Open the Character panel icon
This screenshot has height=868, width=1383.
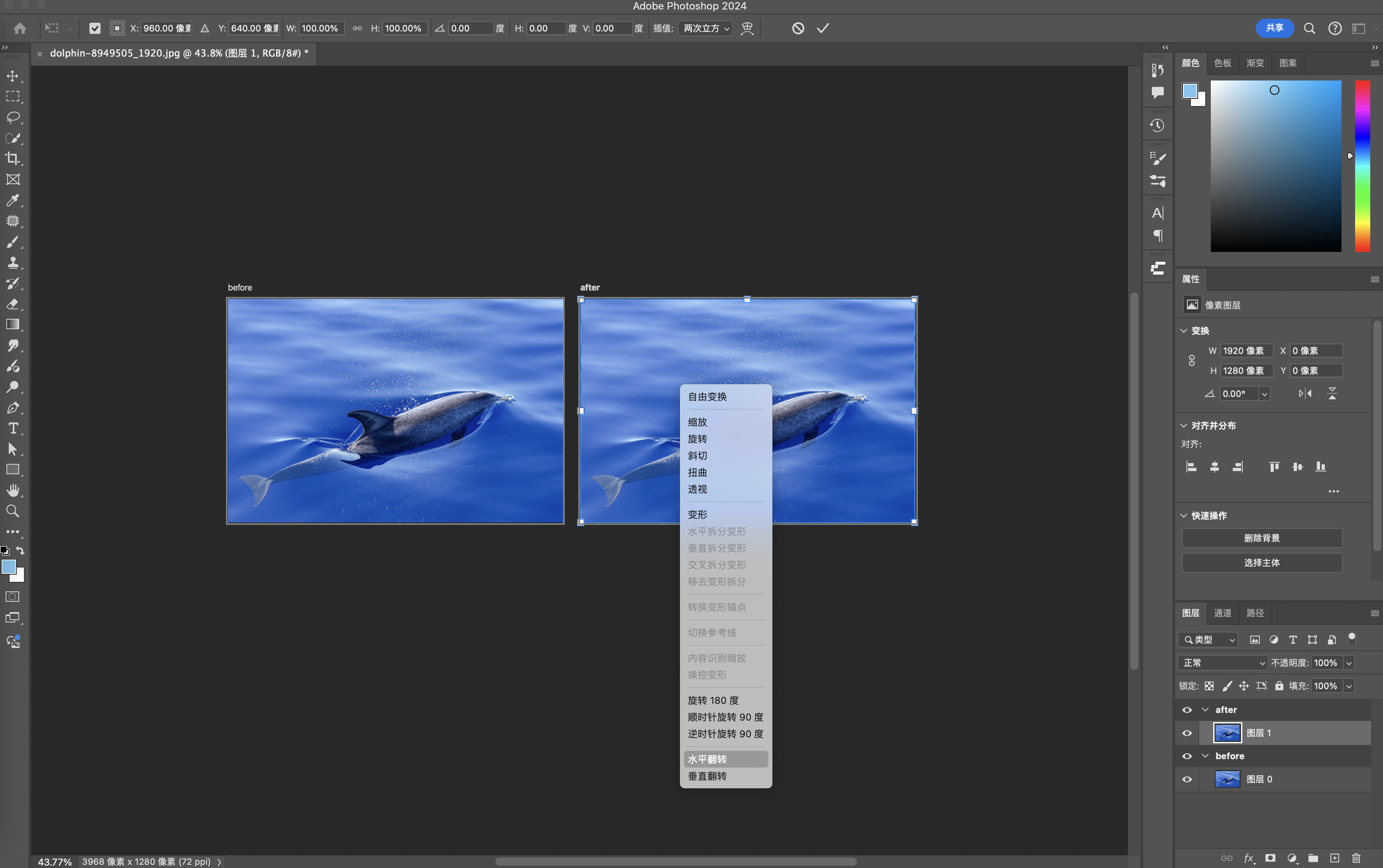pos(1157,213)
